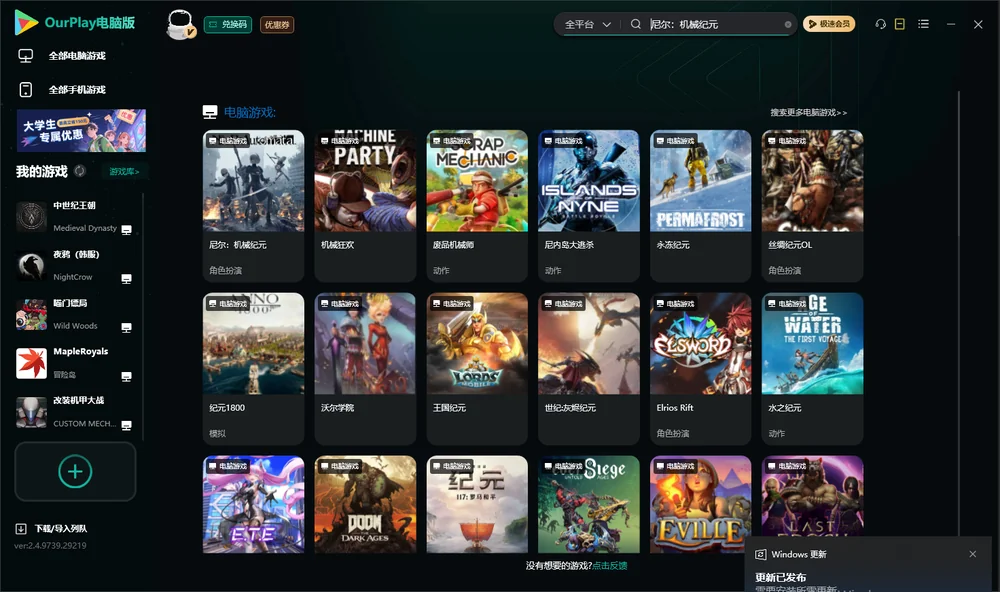Click 模拟 tag under 纪元1800
Image resolution: width=1000 pixels, height=592 pixels.
217,433
